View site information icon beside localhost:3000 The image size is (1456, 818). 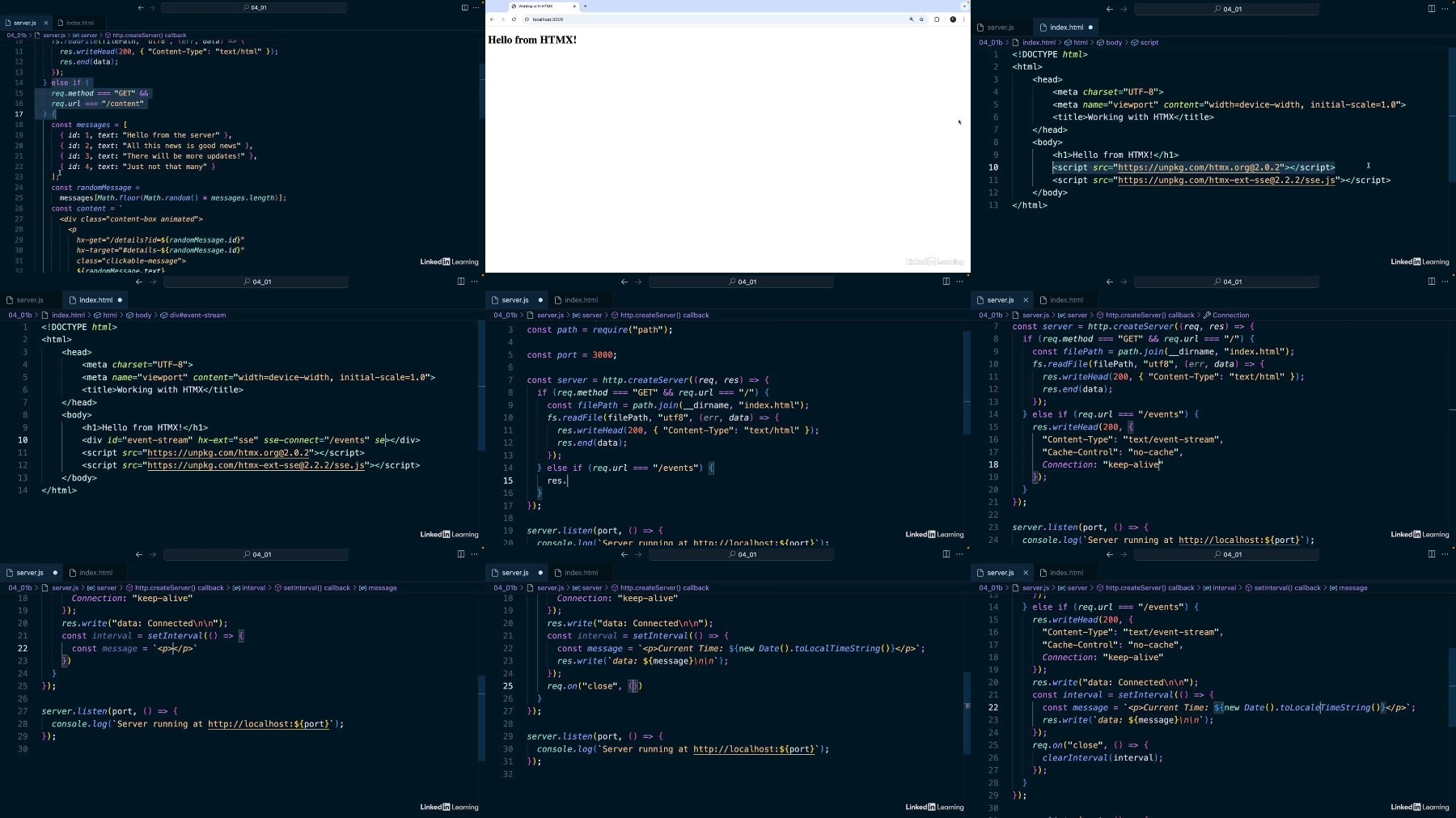[527, 19]
